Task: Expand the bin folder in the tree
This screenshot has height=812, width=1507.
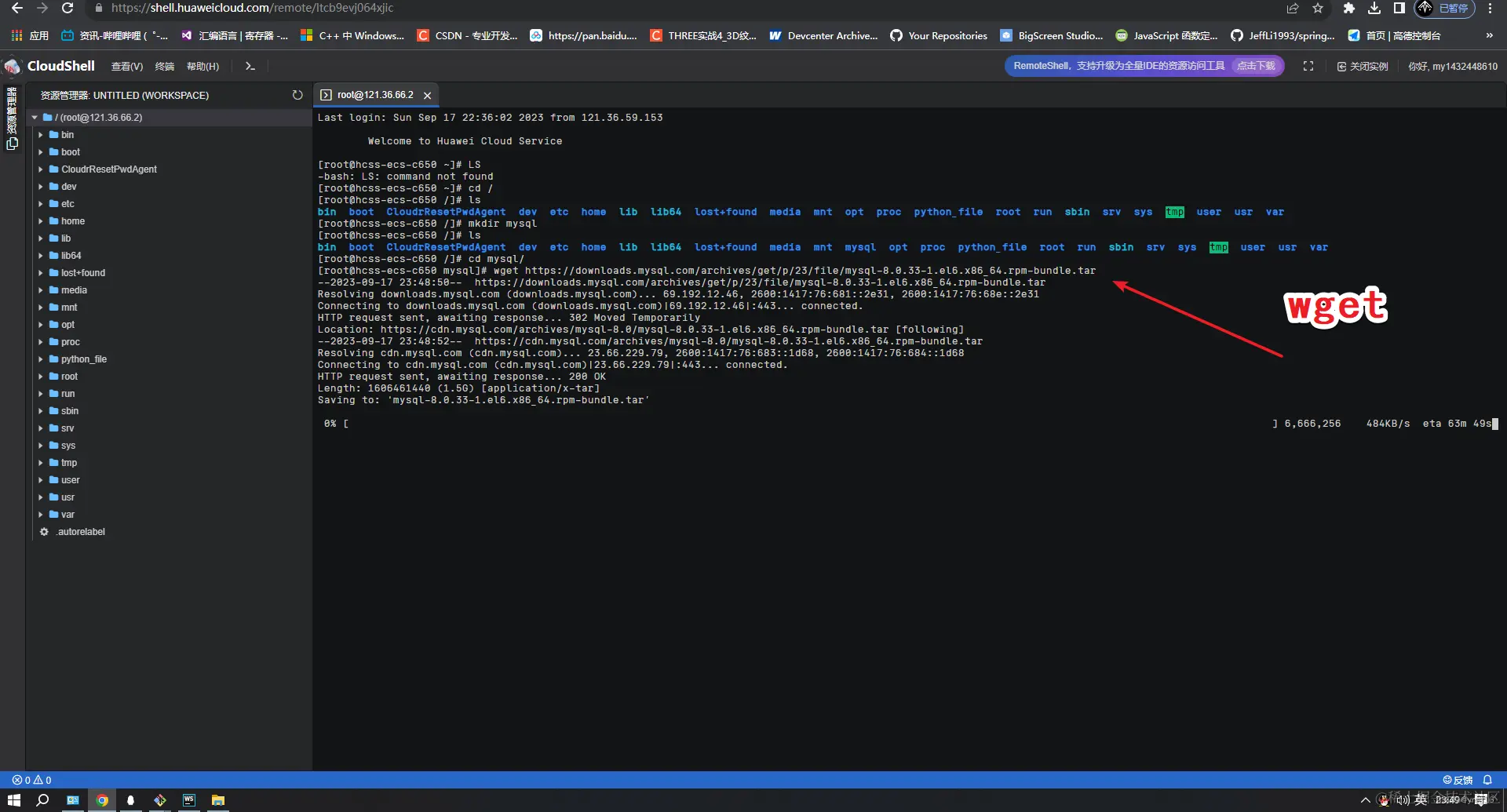Action: [41, 134]
